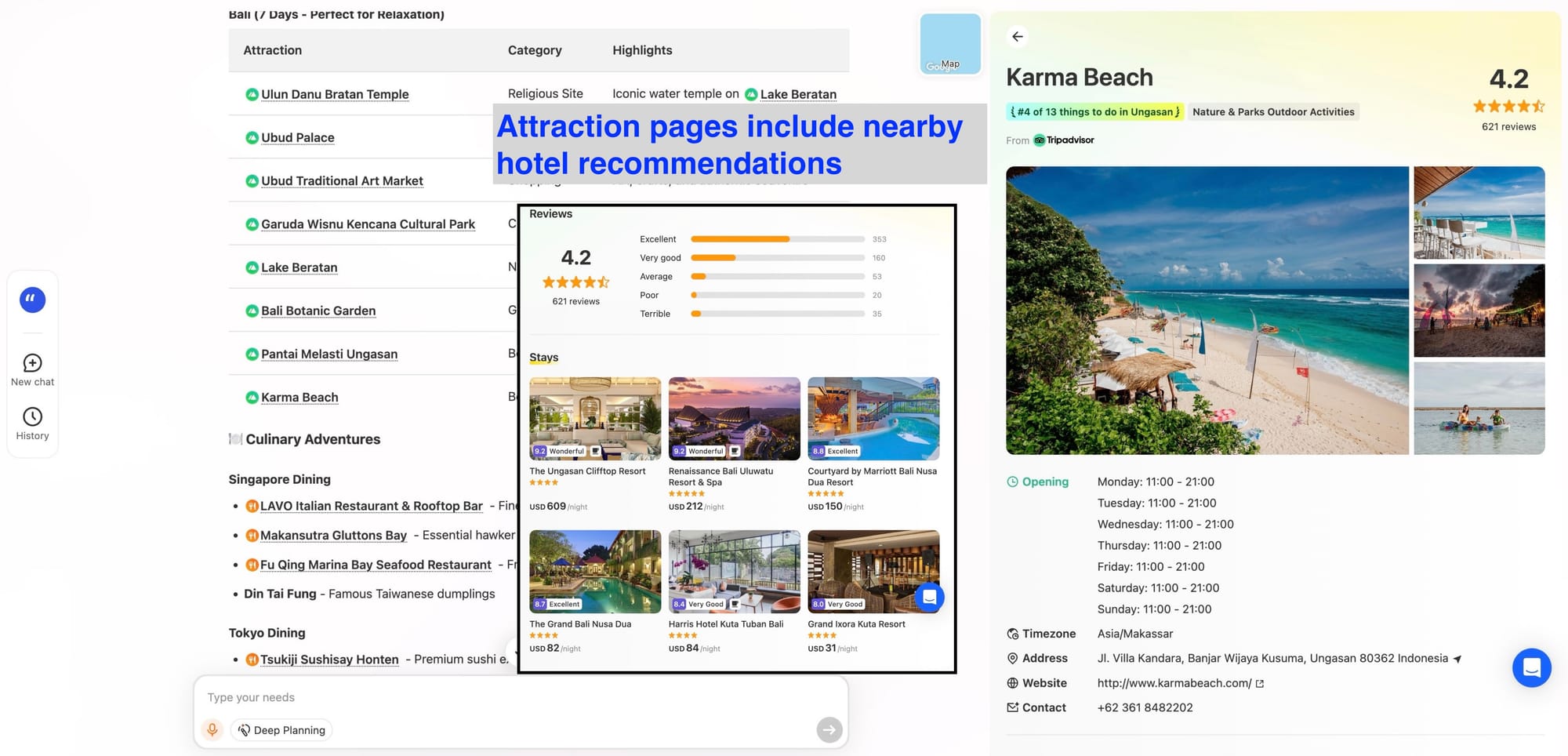Open the History clock icon
This screenshot has height=756, width=1568.
pos(32,417)
